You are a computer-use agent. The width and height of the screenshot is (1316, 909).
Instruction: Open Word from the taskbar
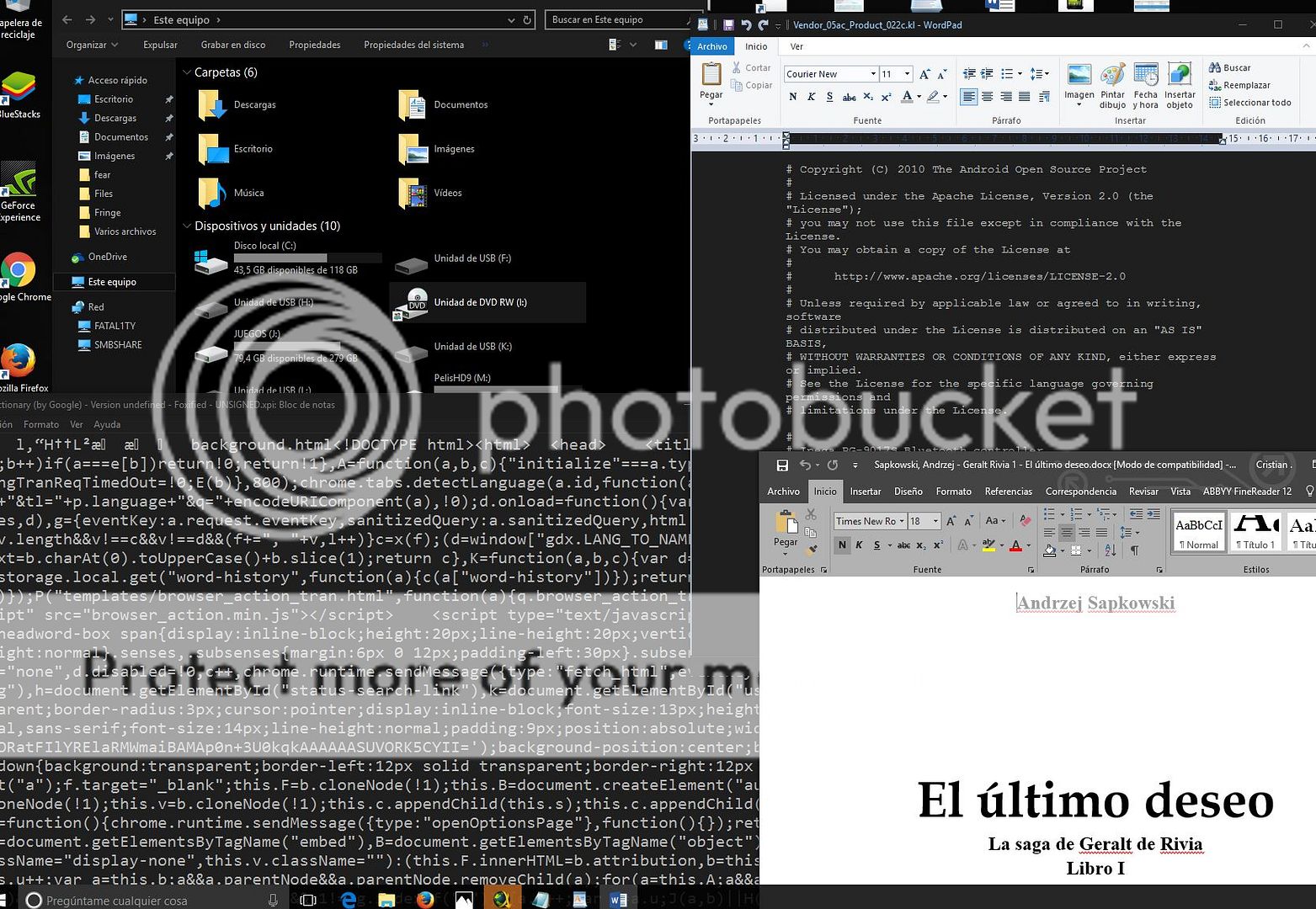618,900
